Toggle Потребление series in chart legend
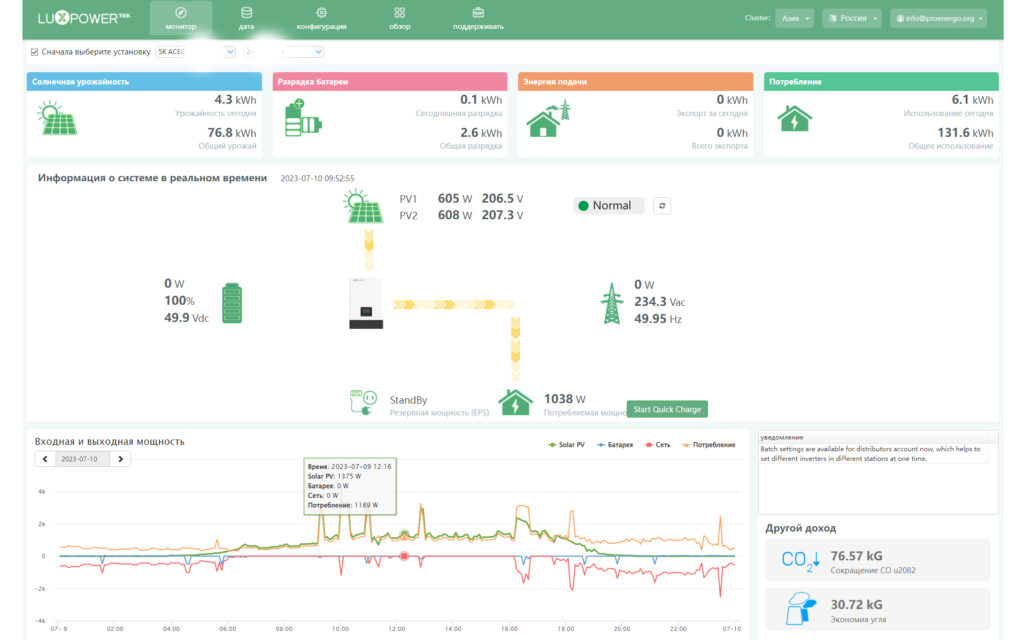1024x640 pixels. click(x=709, y=445)
